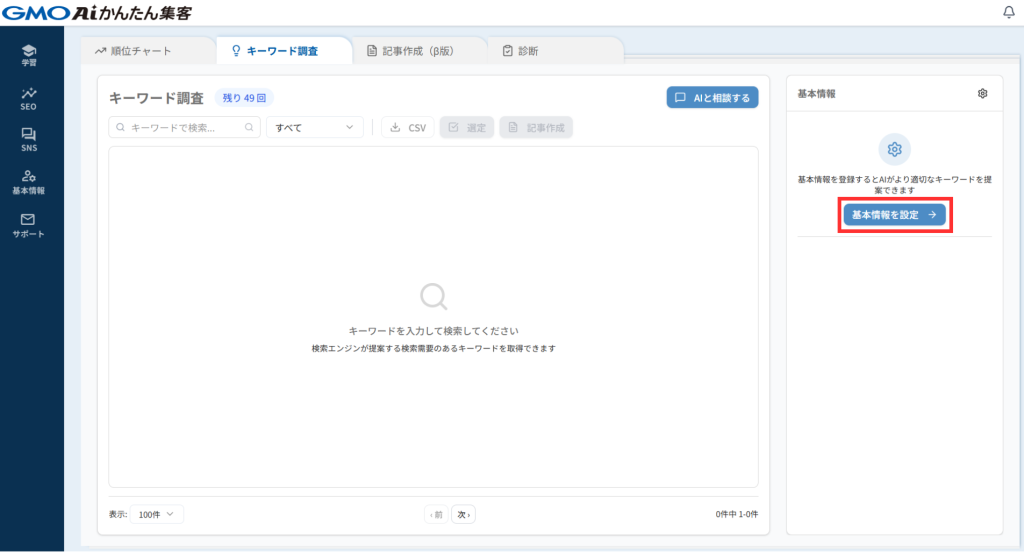The height and width of the screenshot is (552, 1024).
Task: Open サポート mail icon in sidebar
Action: click(x=28, y=225)
